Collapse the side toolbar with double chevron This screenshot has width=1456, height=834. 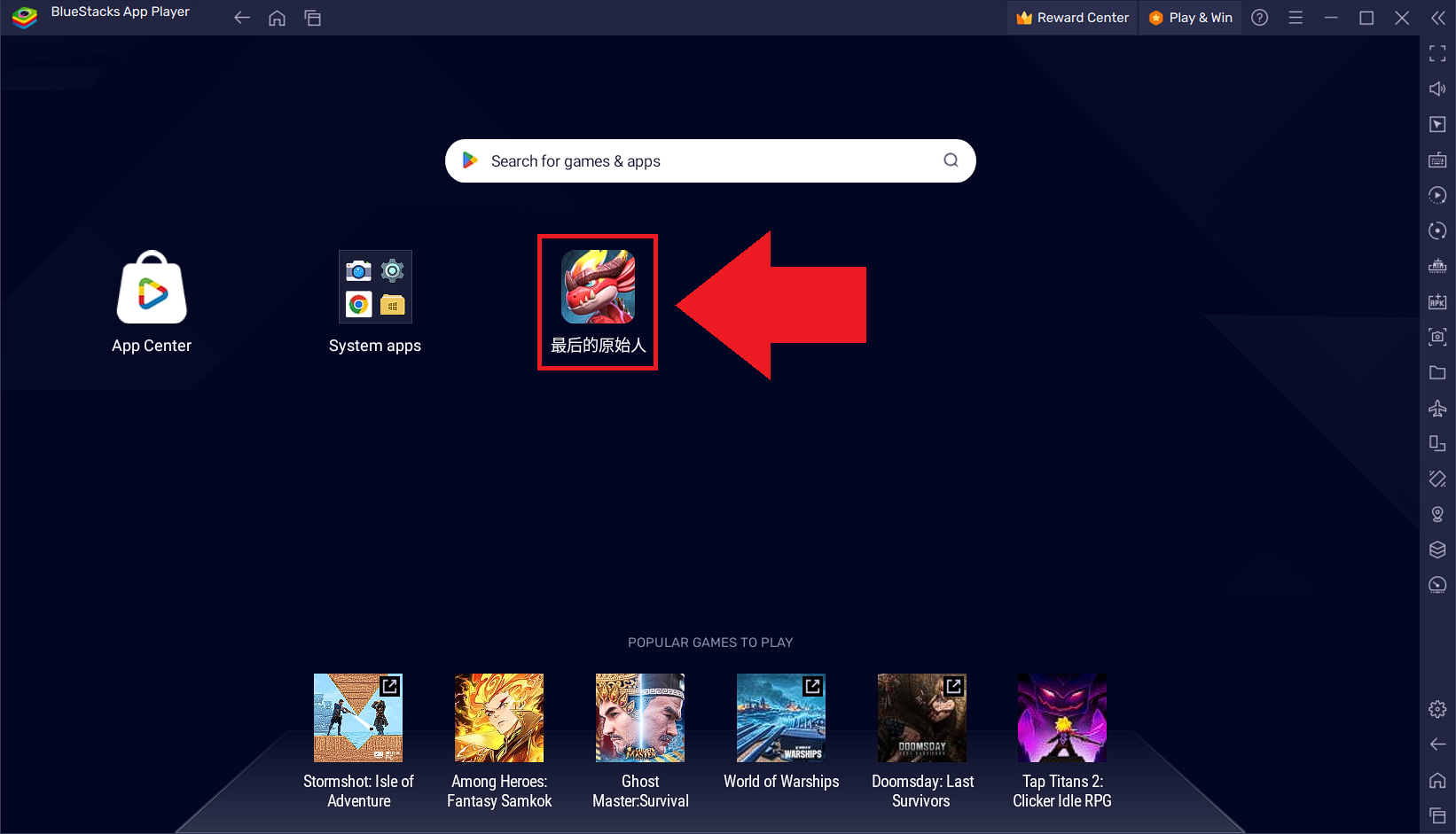pos(1438,18)
